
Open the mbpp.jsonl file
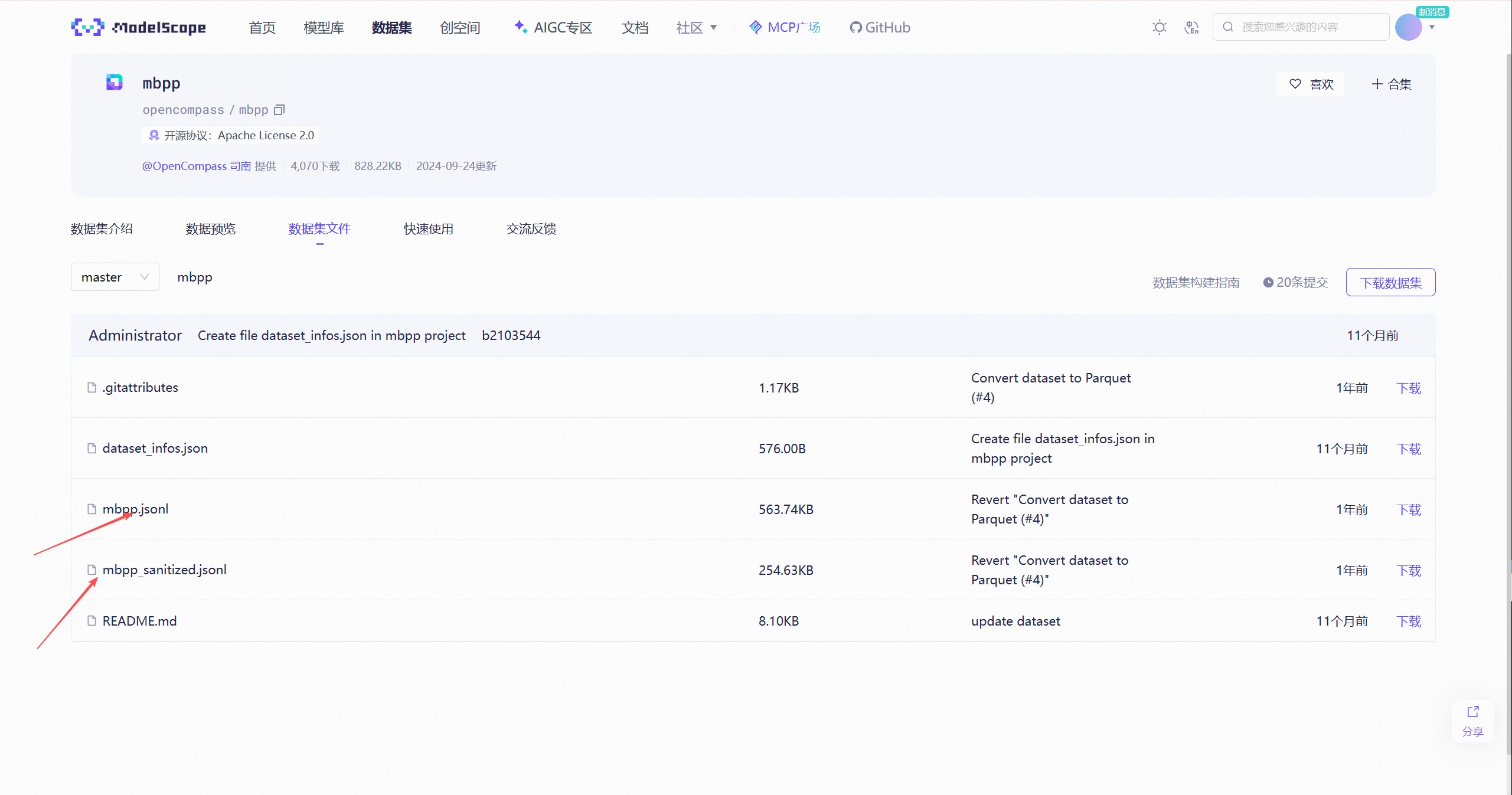(136, 509)
